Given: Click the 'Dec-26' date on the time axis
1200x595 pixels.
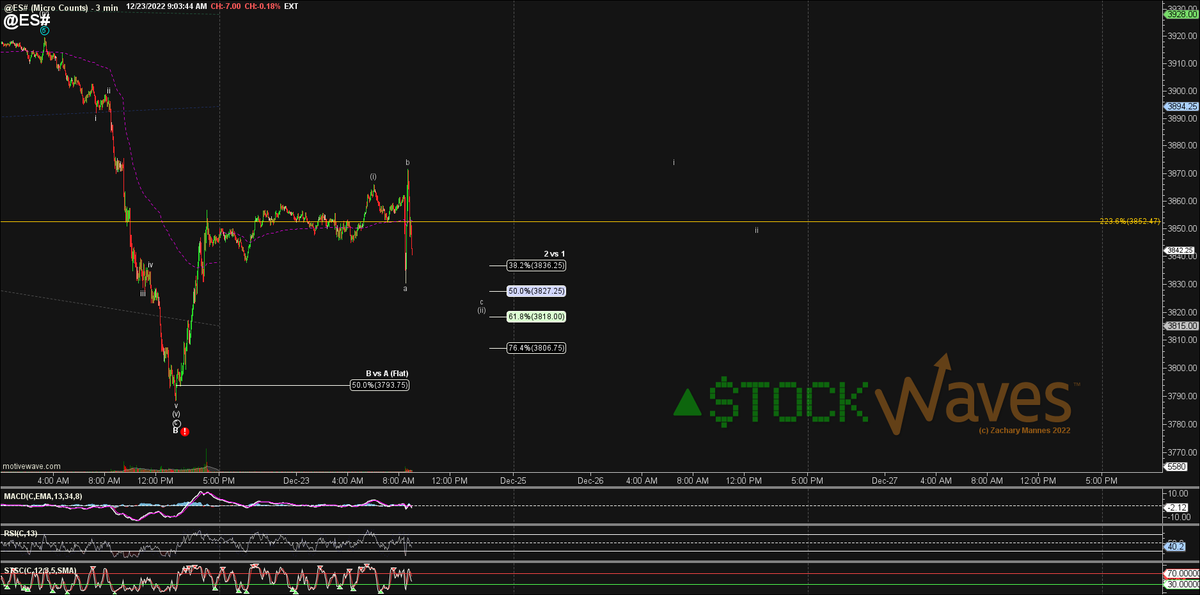Looking at the screenshot, I should (x=590, y=480).
